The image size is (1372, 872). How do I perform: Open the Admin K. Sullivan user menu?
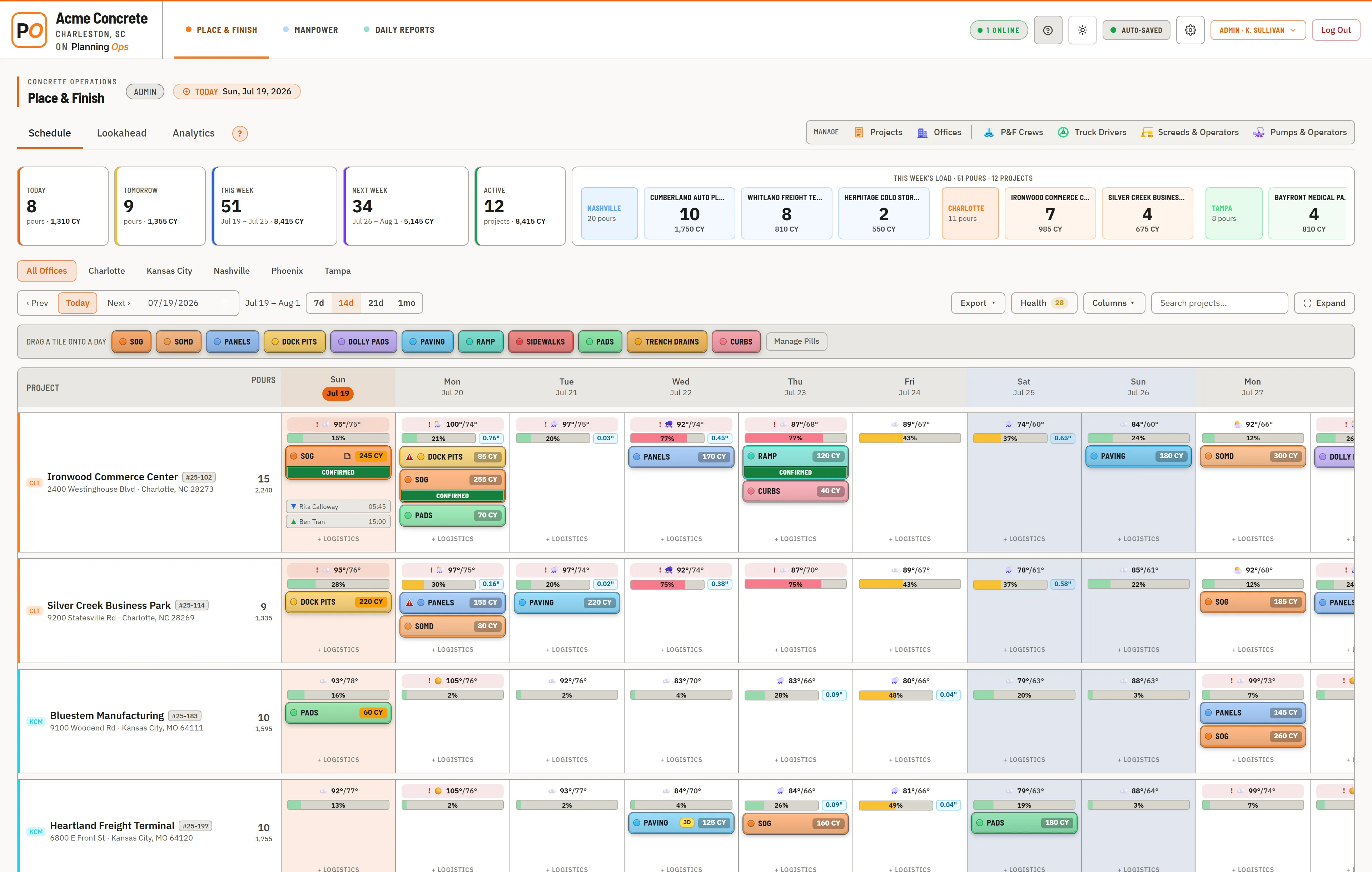1257,30
